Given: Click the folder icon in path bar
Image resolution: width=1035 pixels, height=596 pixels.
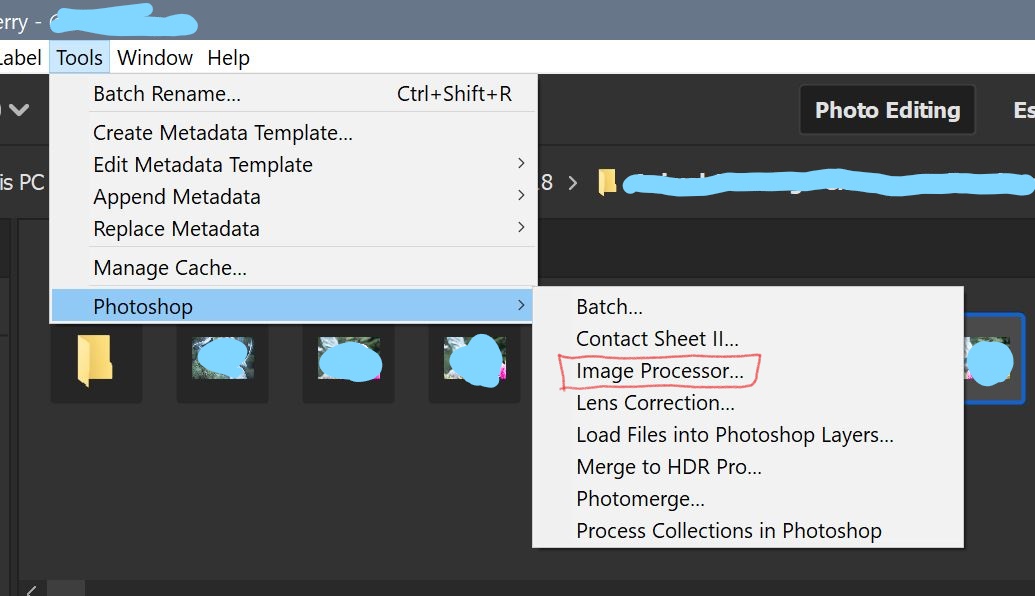Looking at the screenshot, I should (607, 182).
